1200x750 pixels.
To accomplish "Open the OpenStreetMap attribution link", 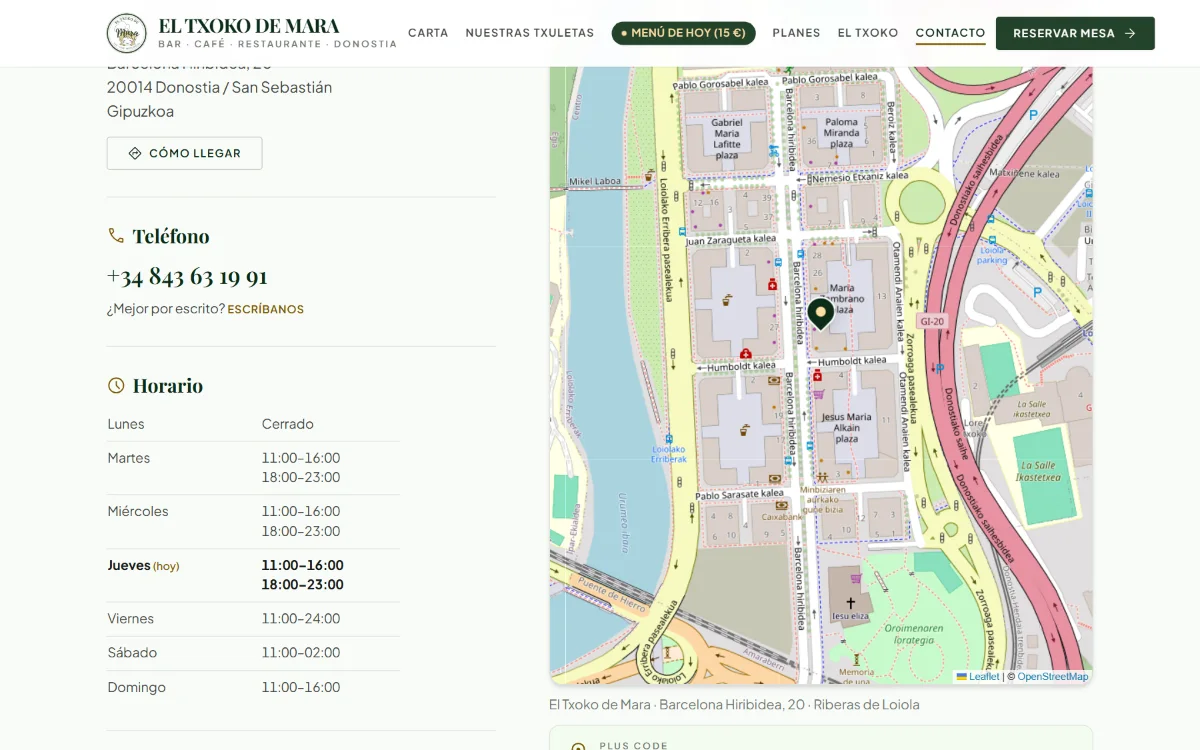I will [1053, 677].
